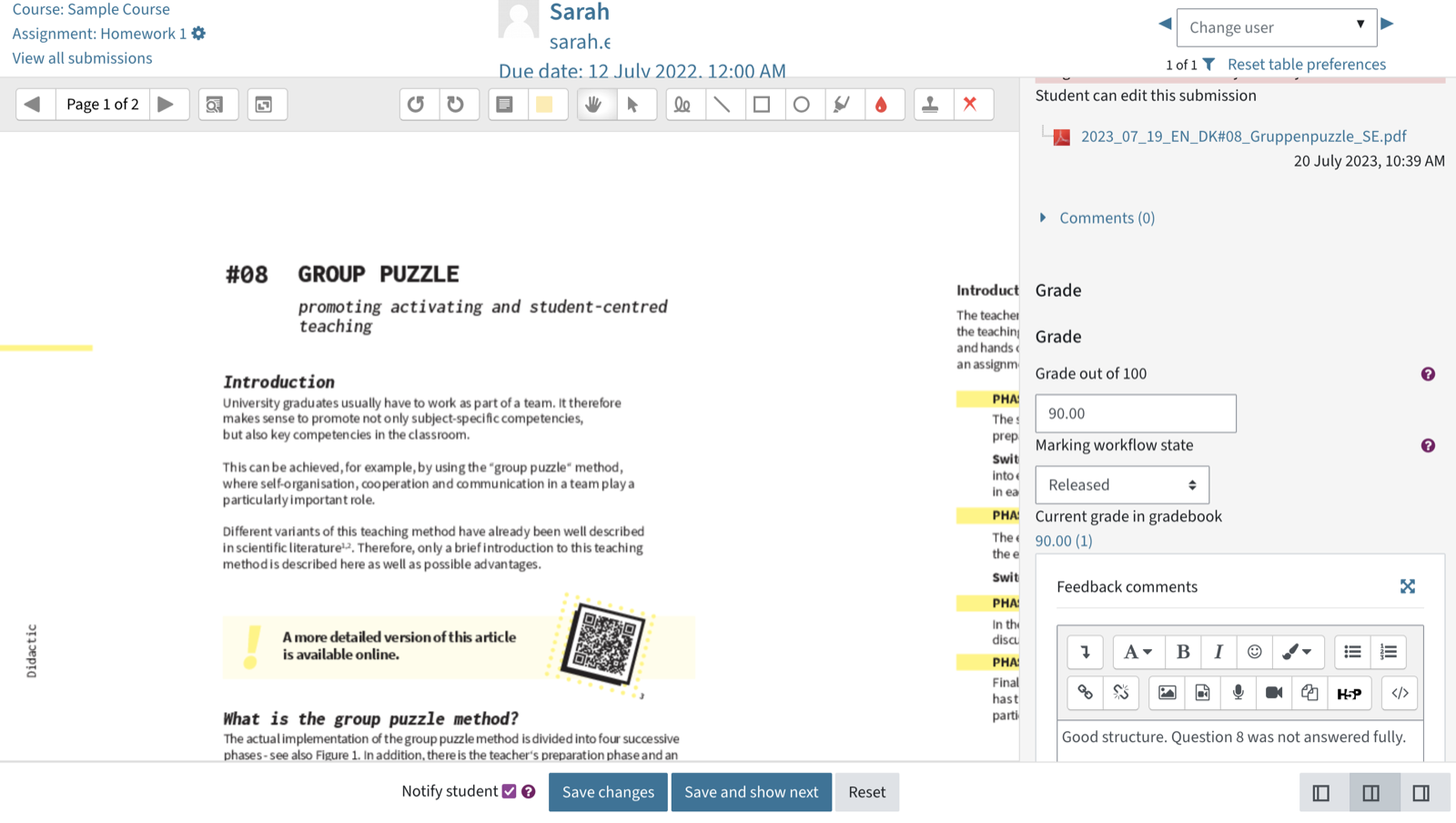Screen dimensions: 1456x823
Task: Switch to default split layout
Action: click(1371, 793)
